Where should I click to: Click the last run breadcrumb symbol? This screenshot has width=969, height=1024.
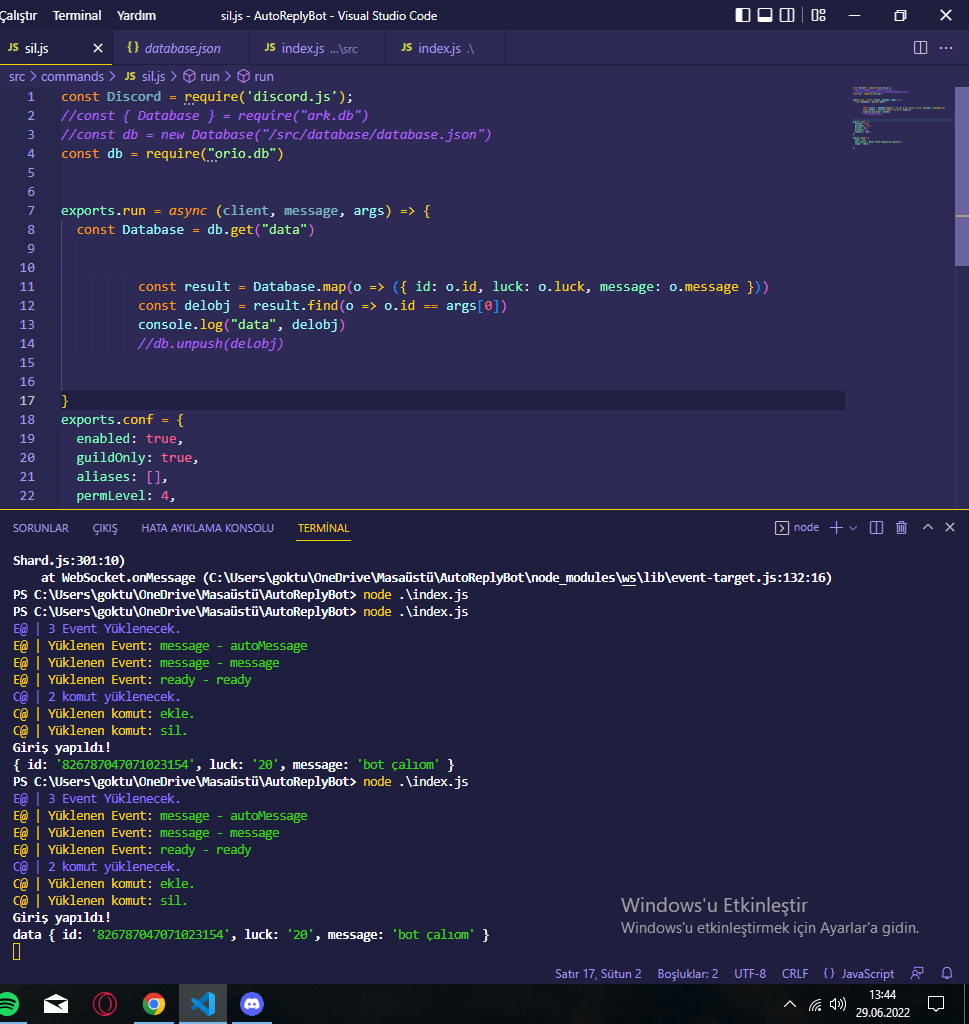pos(256,76)
